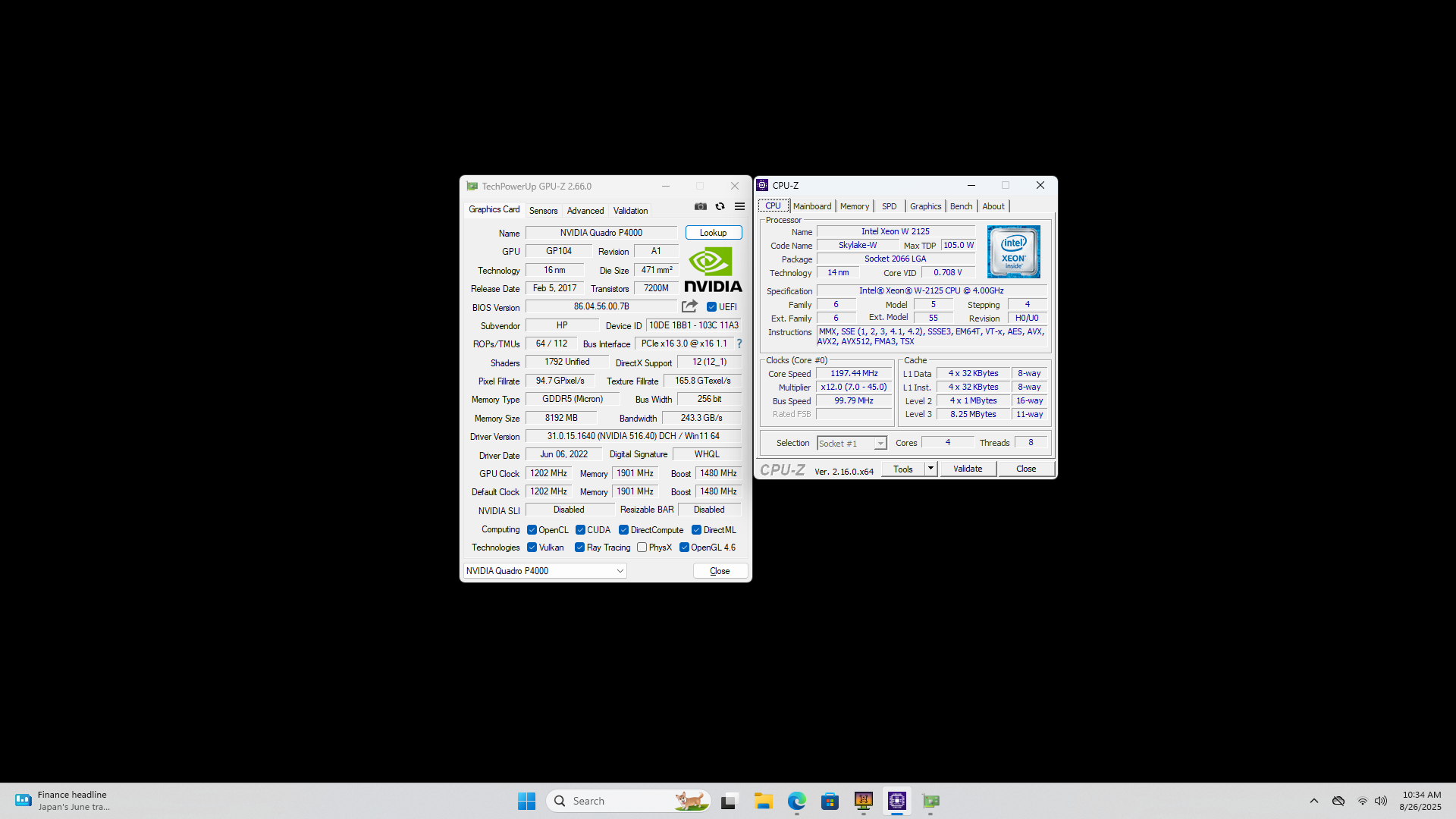Open the Tools dropdown arrow in CPU-Z
This screenshot has width=1456, height=819.
[x=930, y=469]
